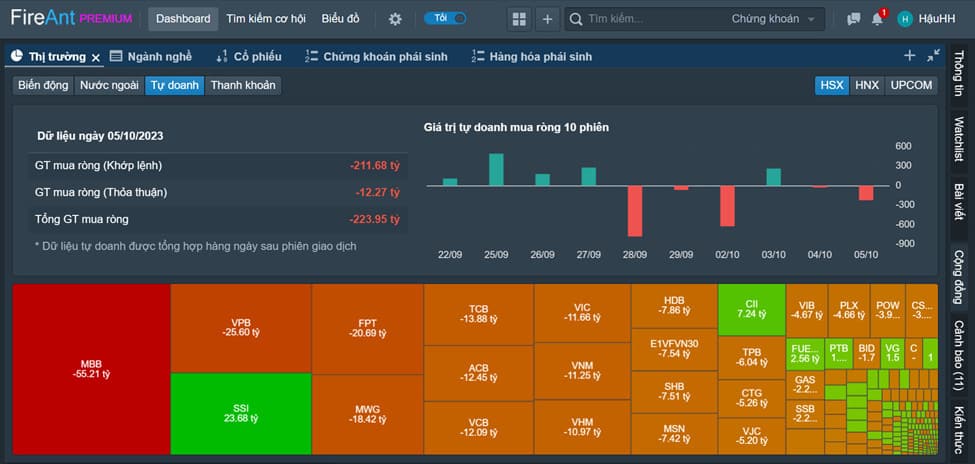Click the plus icon beside the search box
975x464 pixels.
click(x=547, y=19)
